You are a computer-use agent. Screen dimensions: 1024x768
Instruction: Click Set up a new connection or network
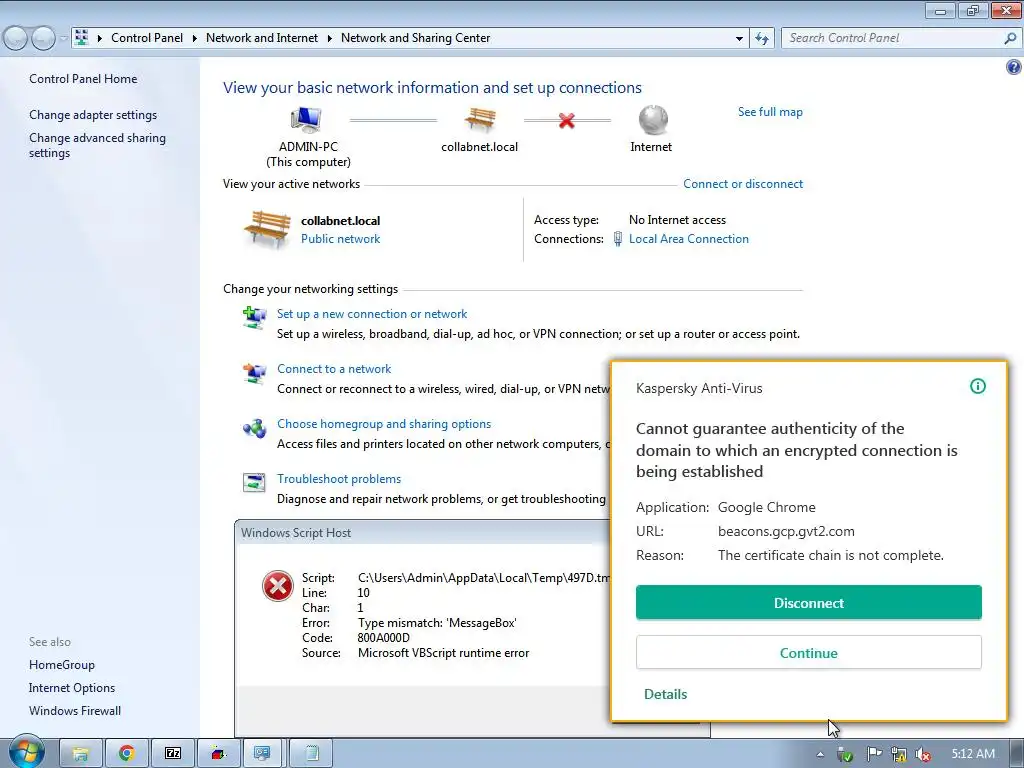pyautogui.click(x=372, y=314)
